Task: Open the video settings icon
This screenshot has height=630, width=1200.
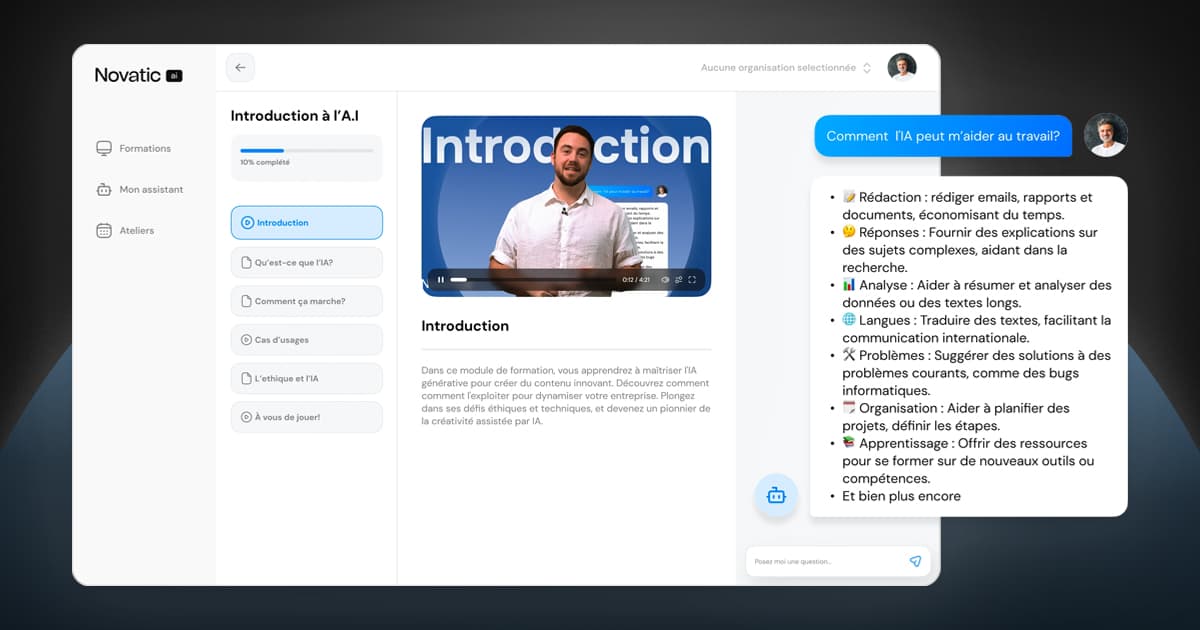Action: pyautogui.click(x=678, y=280)
